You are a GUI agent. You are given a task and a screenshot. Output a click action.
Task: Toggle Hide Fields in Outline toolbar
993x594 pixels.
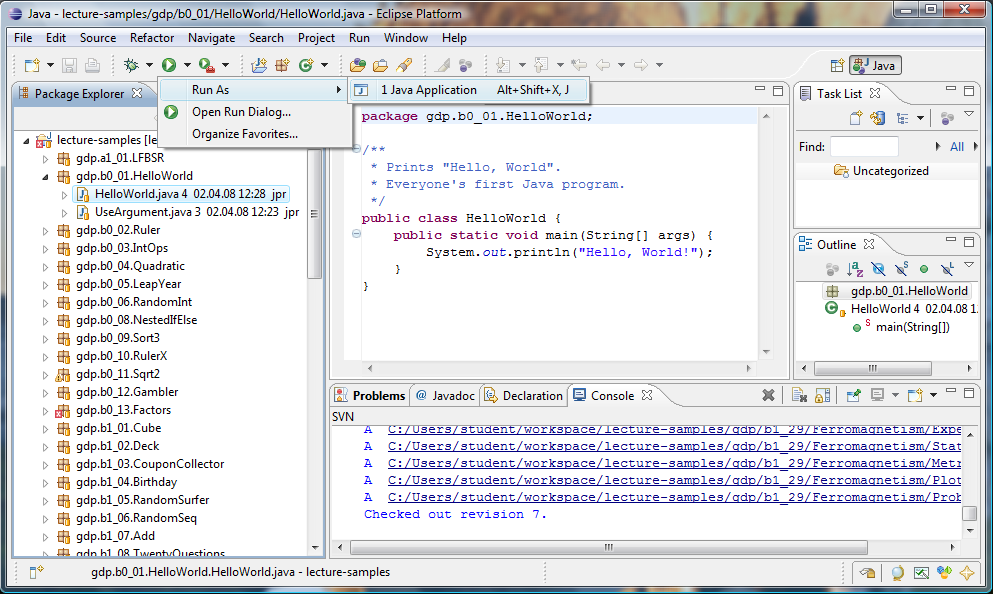(x=878, y=269)
